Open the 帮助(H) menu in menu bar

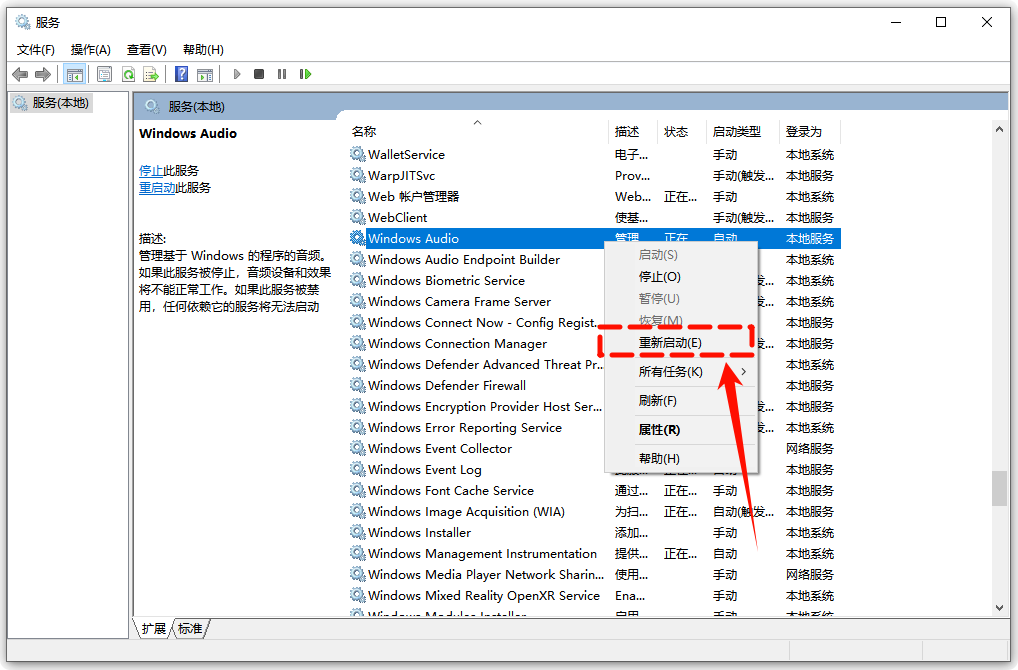[x=203, y=50]
